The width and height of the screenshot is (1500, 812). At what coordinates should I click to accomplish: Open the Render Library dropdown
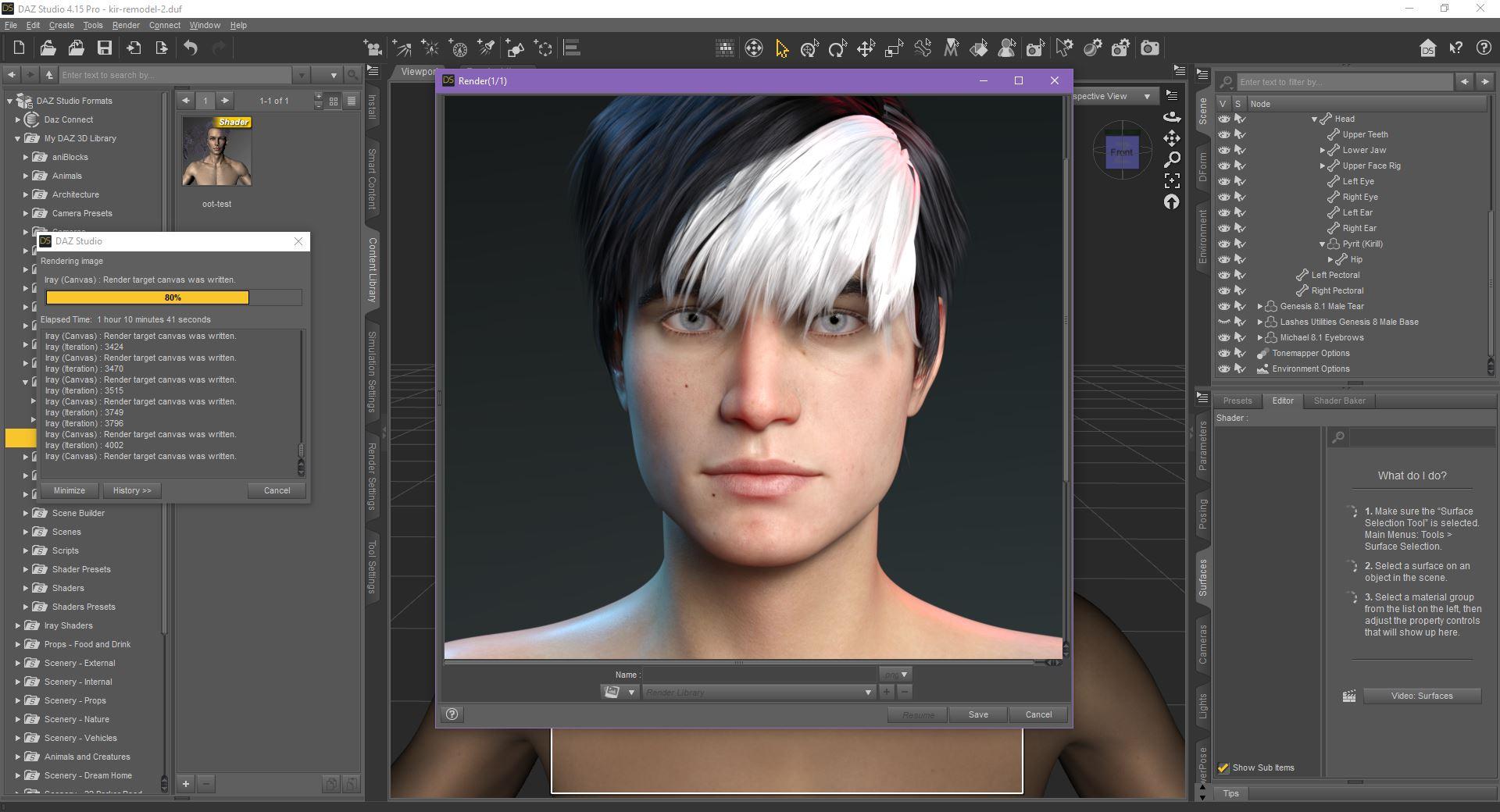(x=758, y=693)
